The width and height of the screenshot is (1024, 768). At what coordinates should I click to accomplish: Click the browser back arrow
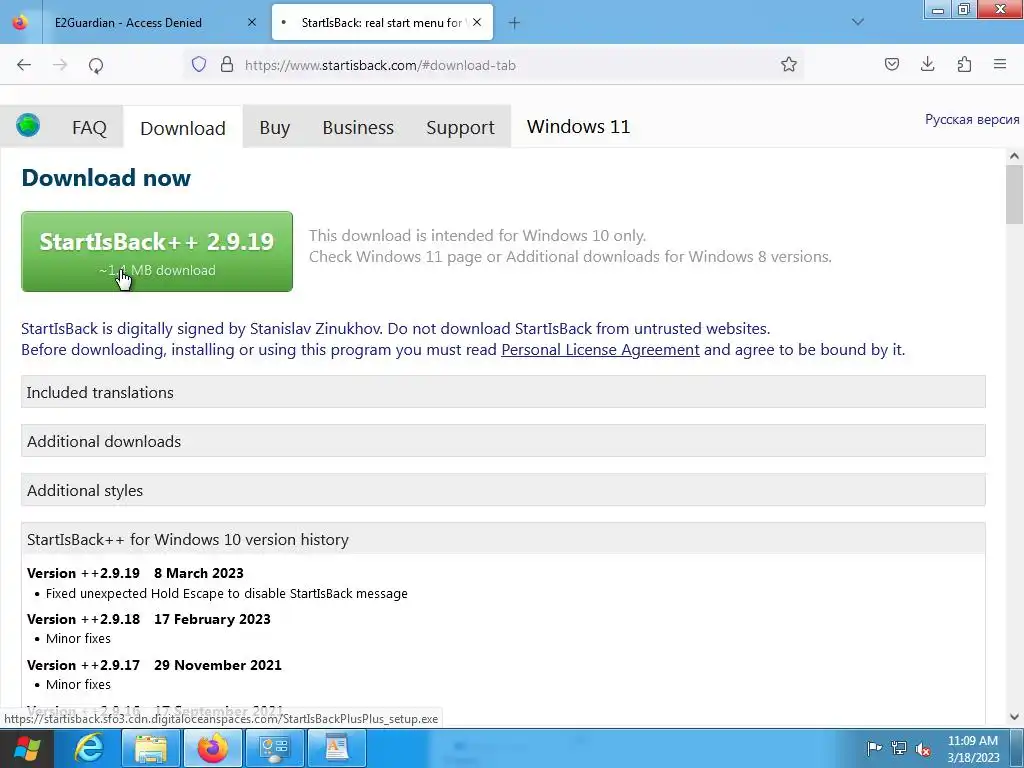24,65
